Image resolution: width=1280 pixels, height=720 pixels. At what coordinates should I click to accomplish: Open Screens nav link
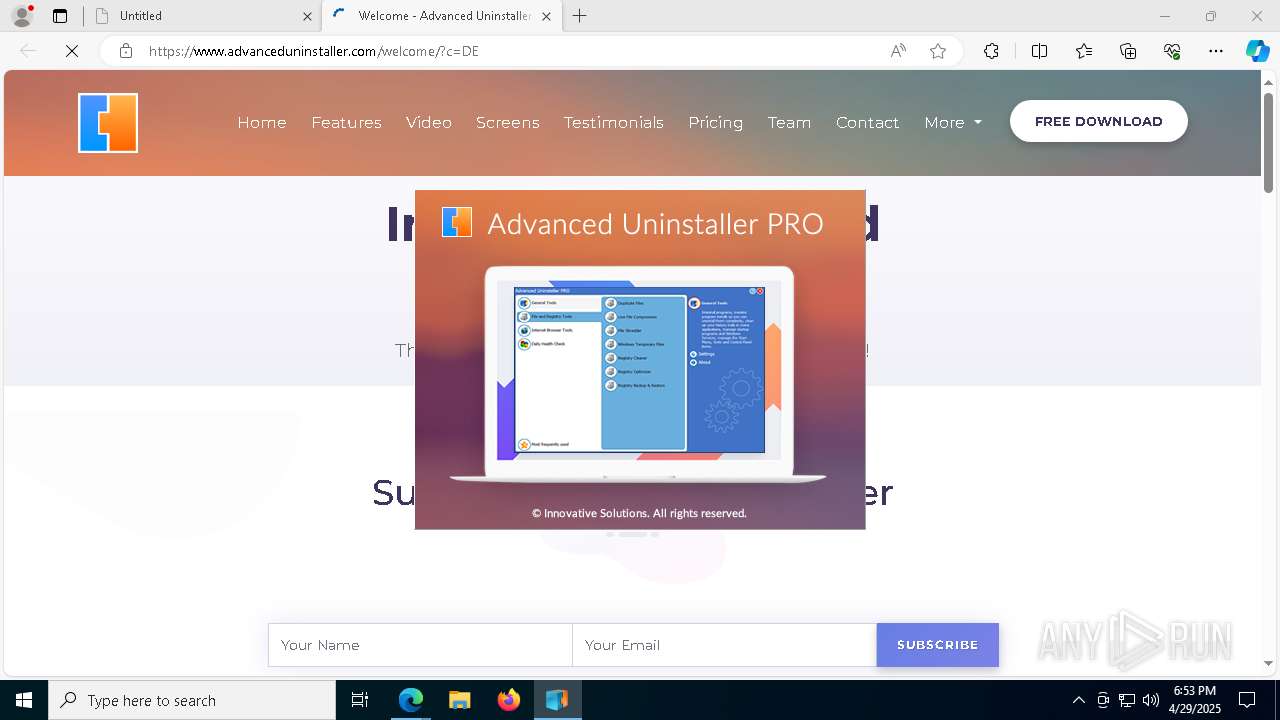point(508,122)
